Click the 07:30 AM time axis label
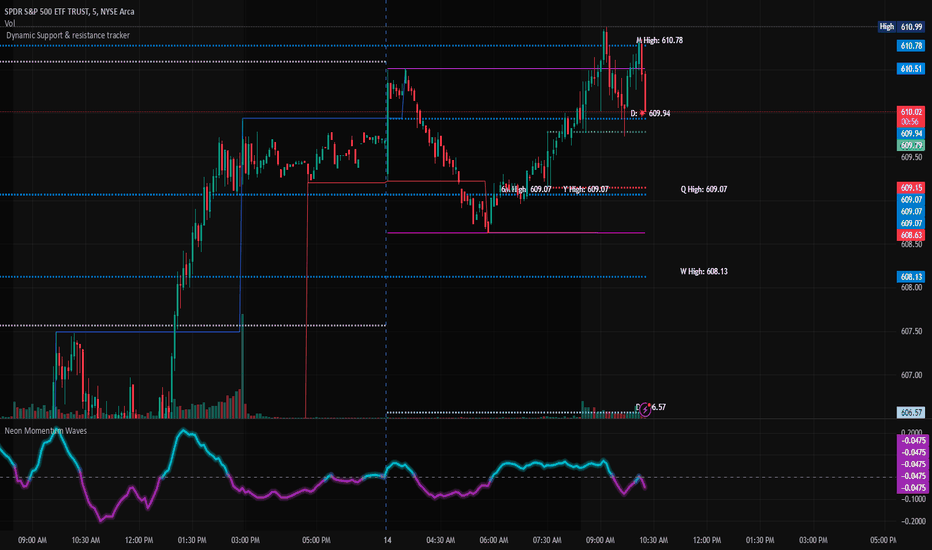The width and height of the screenshot is (932, 550). 547,540
